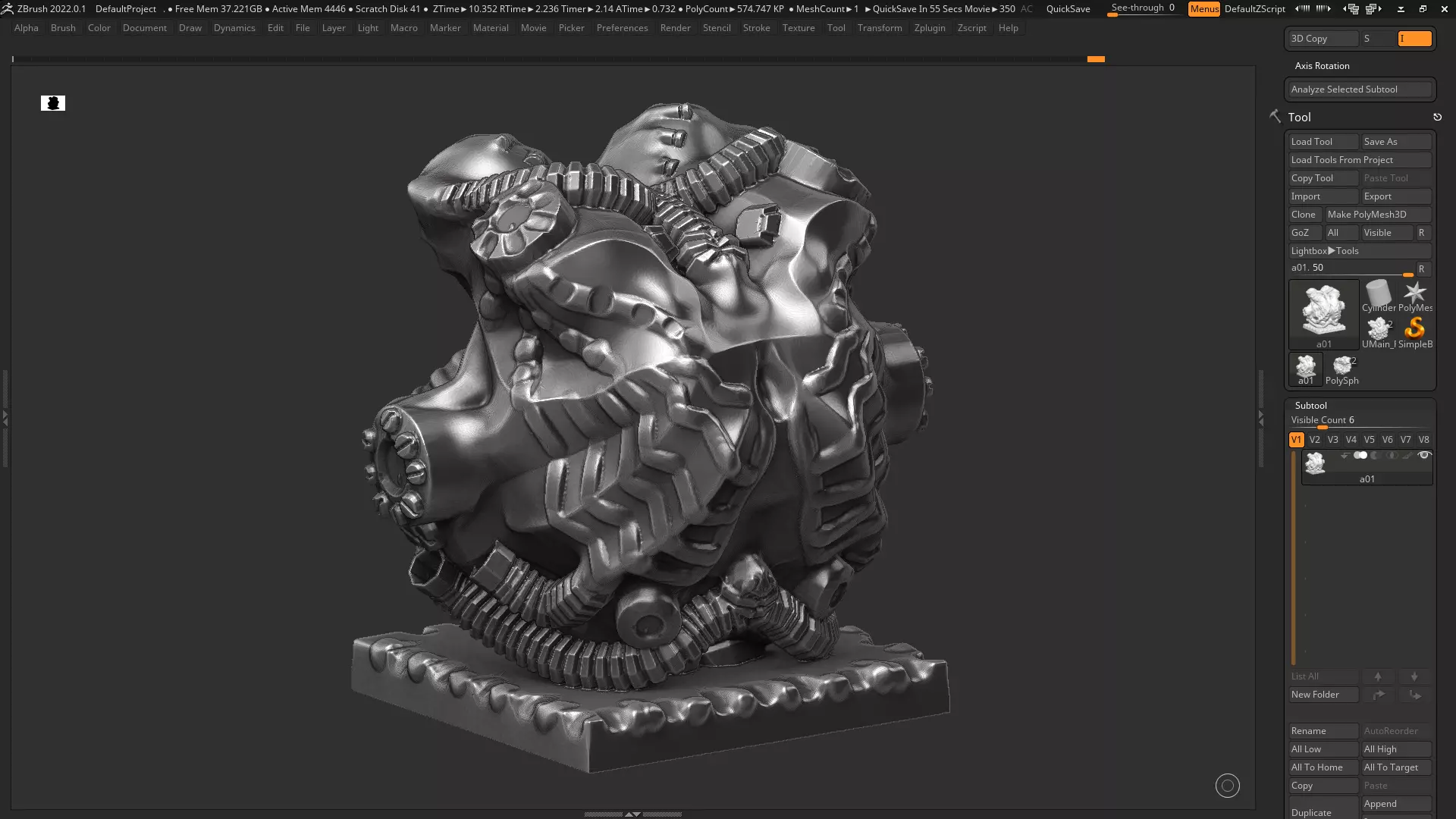
Task: Select visibility set V5
Action: click(x=1369, y=440)
